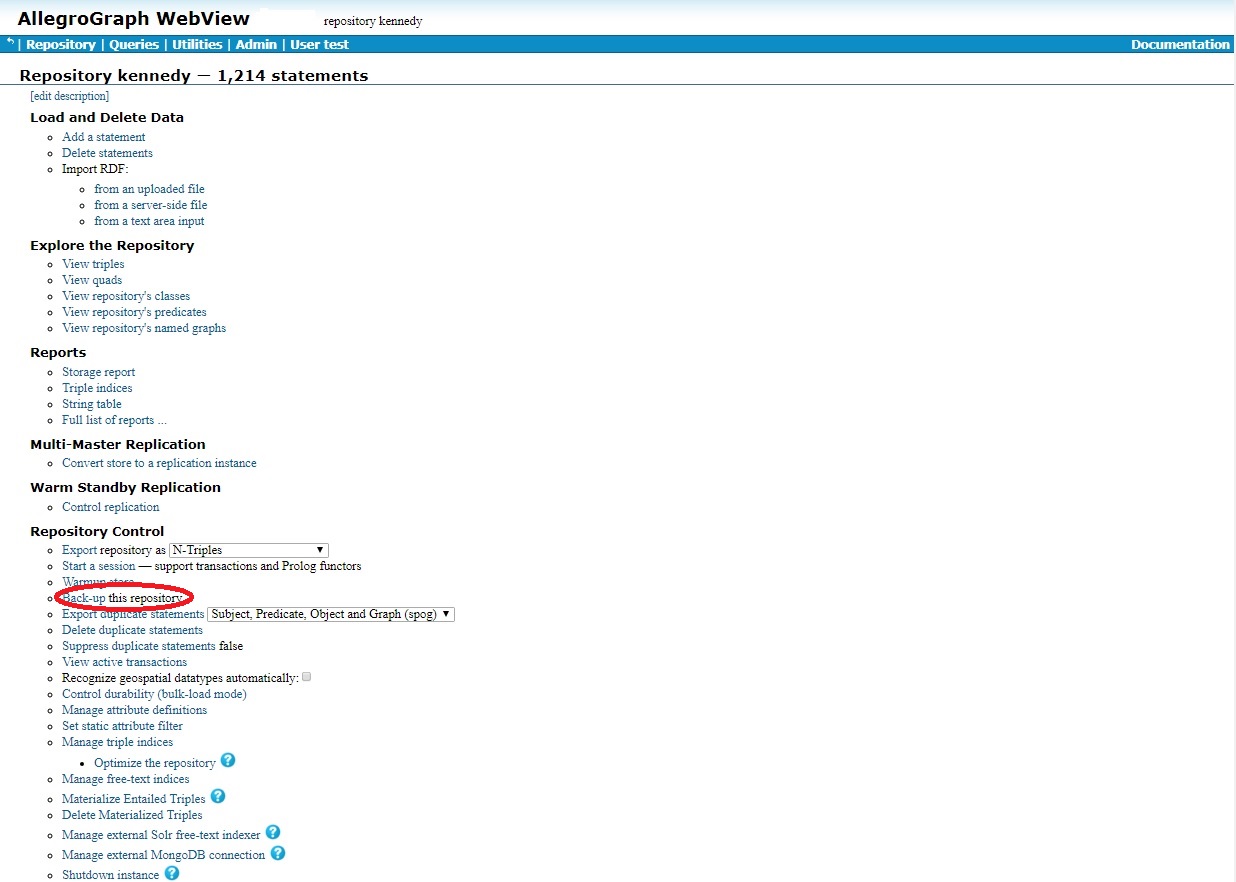Click the back arrow icon in navigation bar

pos(10,43)
